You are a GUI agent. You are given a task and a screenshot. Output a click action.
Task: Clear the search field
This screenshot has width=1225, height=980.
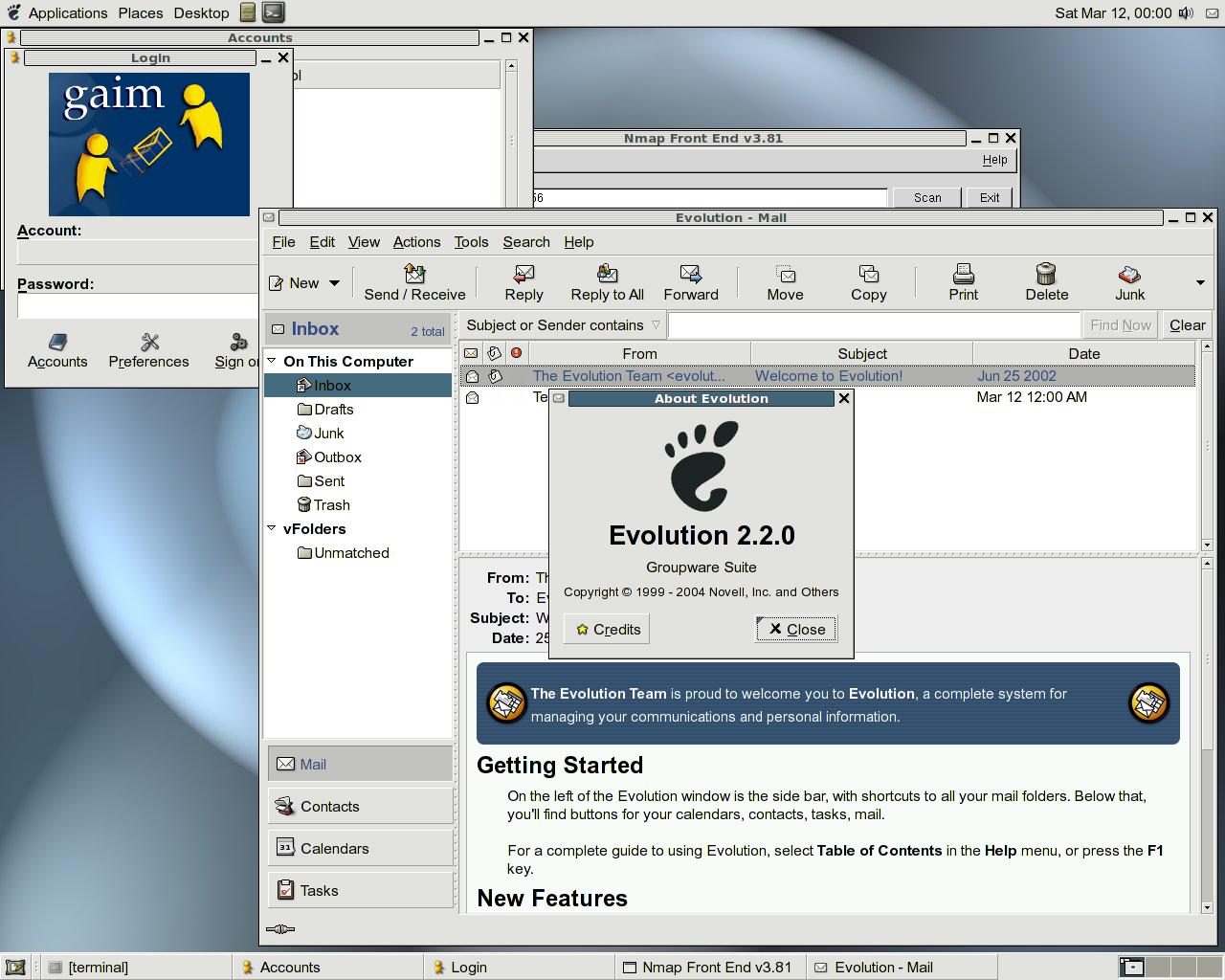point(1187,325)
